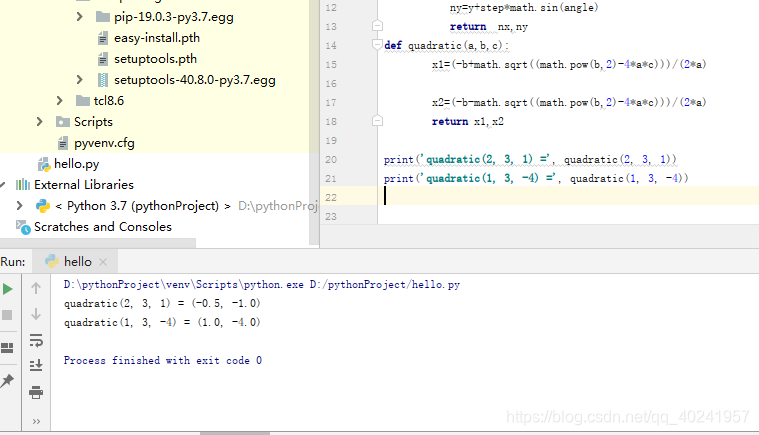Click 'Process finished with exit code 0' text
This screenshot has height=435, width=759.
tap(163, 360)
